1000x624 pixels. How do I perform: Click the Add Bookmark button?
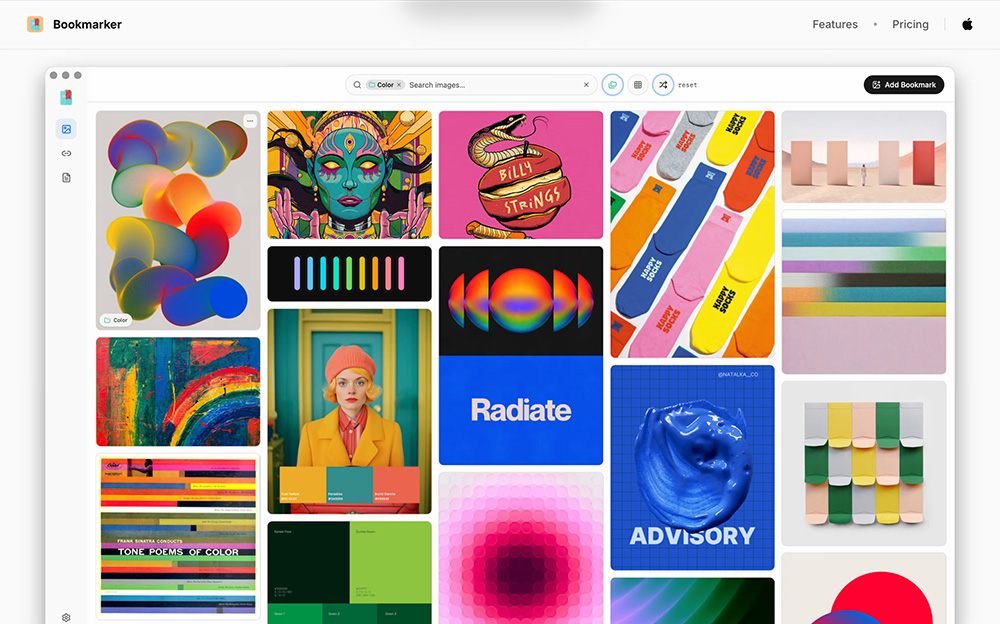(904, 85)
